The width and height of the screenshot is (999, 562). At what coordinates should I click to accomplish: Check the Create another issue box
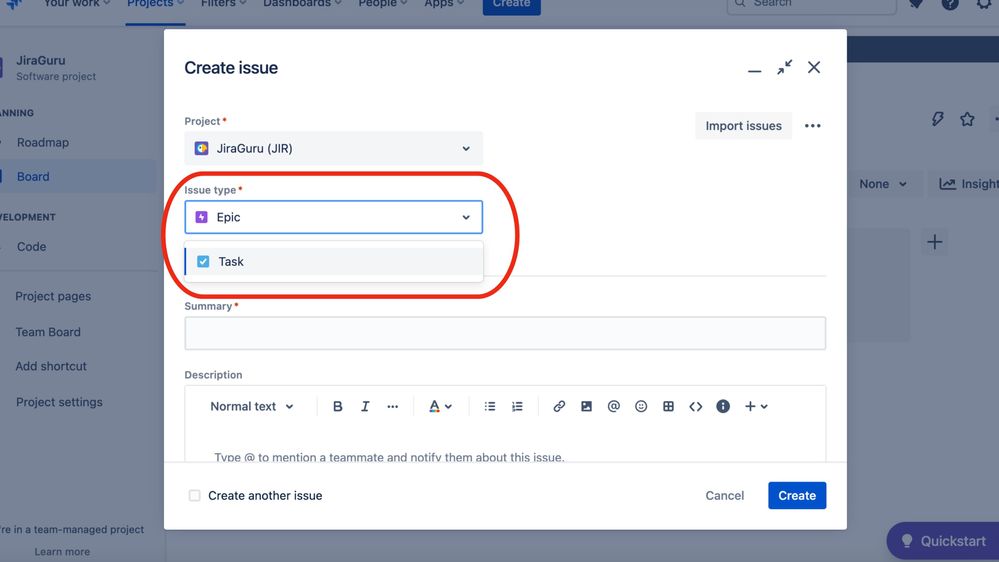tap(194, 496)
